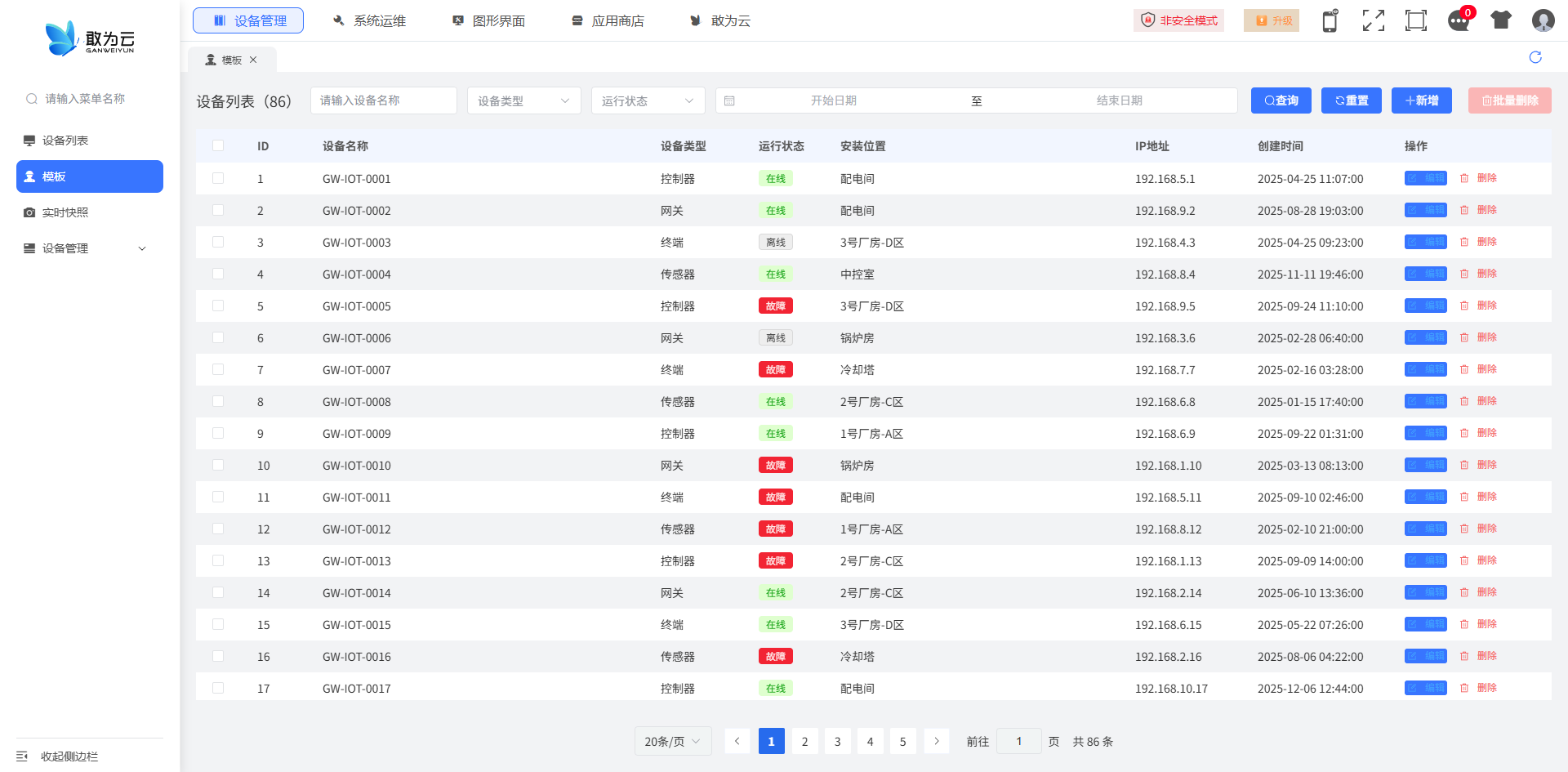Click the 开始日期 start date field
The image size is (1568, 772).
point(834,100)
